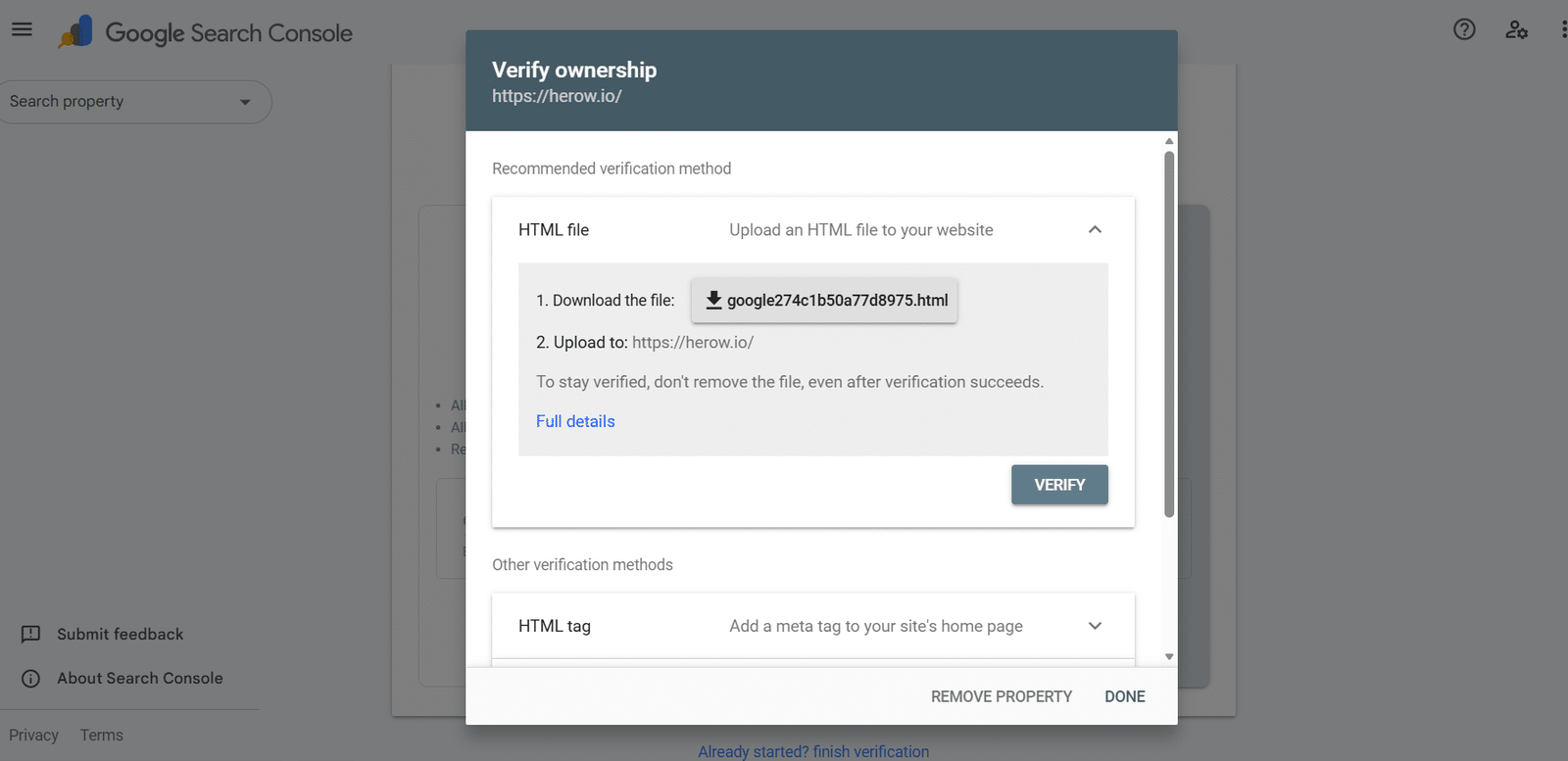The width and height of the screenshot is (1568, 761).
Task: Click the download icon for the HTML file
Action: click(713, 300)
